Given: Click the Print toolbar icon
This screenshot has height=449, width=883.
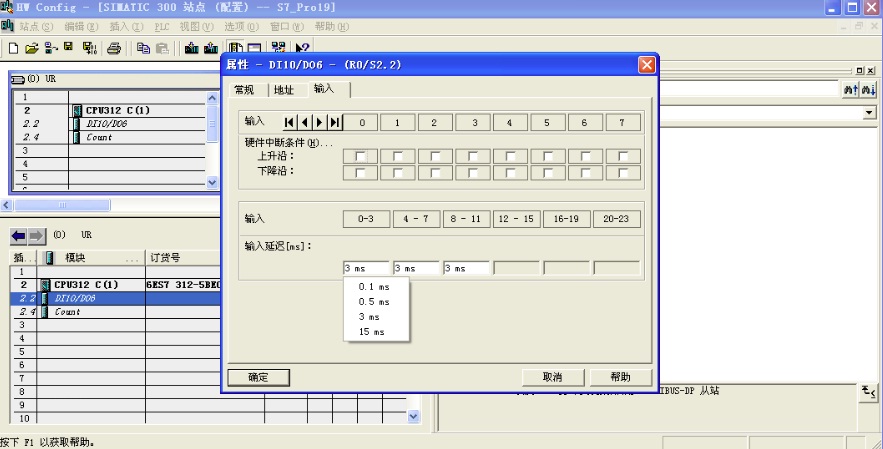Looking at the screenshot, I should pyautogui.click(x=113, y=47).
